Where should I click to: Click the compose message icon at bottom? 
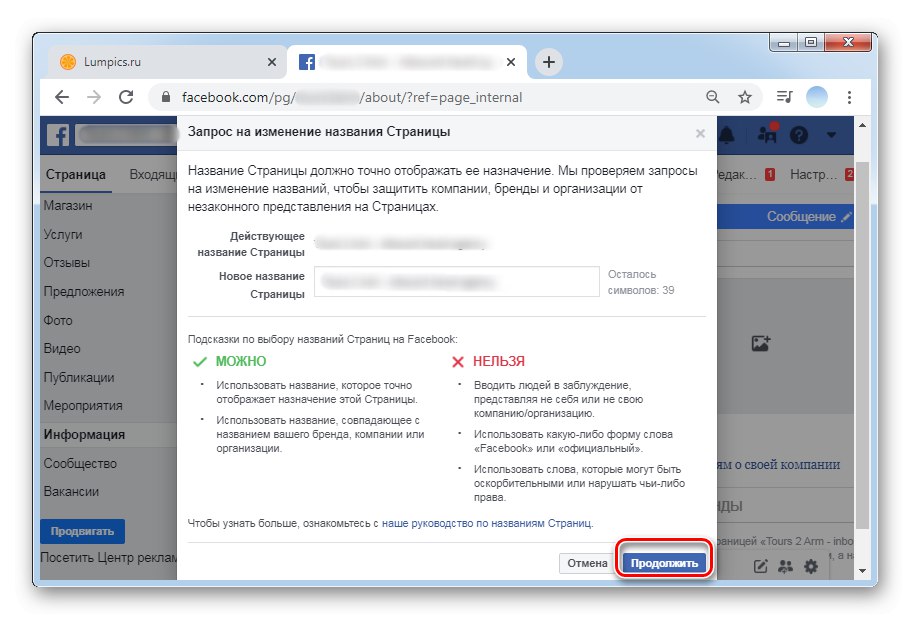point(761,566)
